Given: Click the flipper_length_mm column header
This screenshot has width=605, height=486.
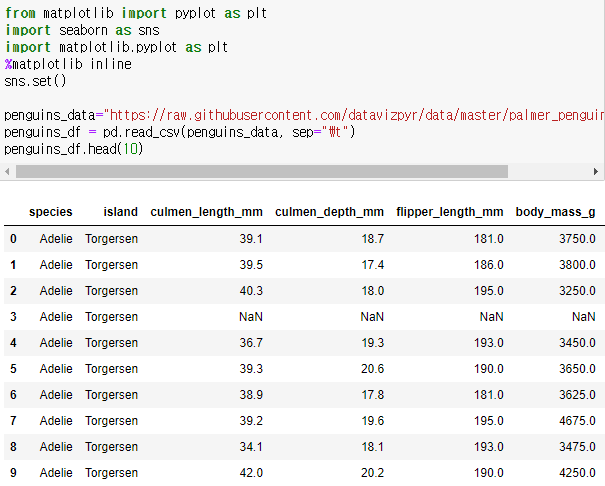Looking at the screenshot, I should tap(450, 212).
